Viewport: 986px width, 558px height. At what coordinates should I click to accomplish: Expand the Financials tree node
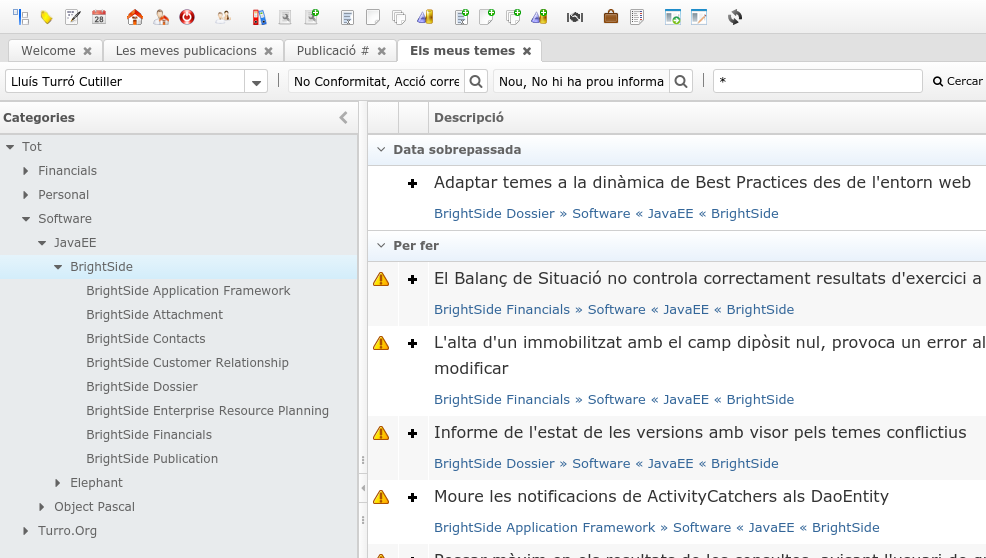point(27,171)
